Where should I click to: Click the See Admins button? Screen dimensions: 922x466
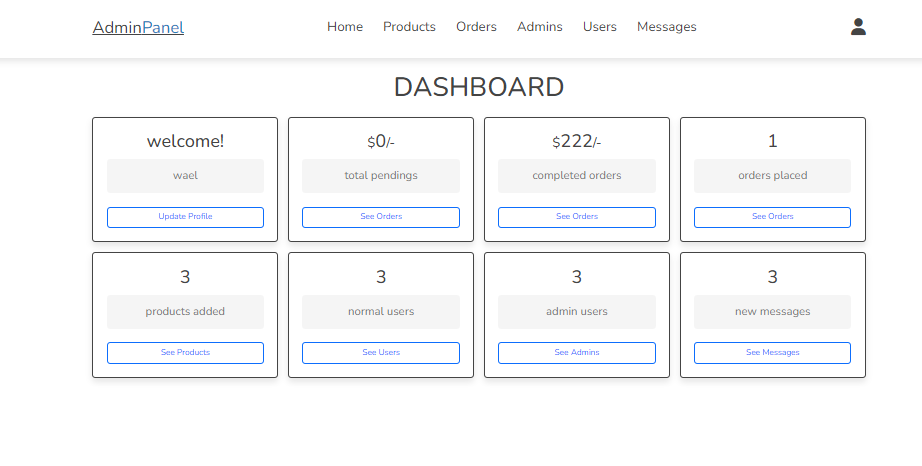(577, 353)
